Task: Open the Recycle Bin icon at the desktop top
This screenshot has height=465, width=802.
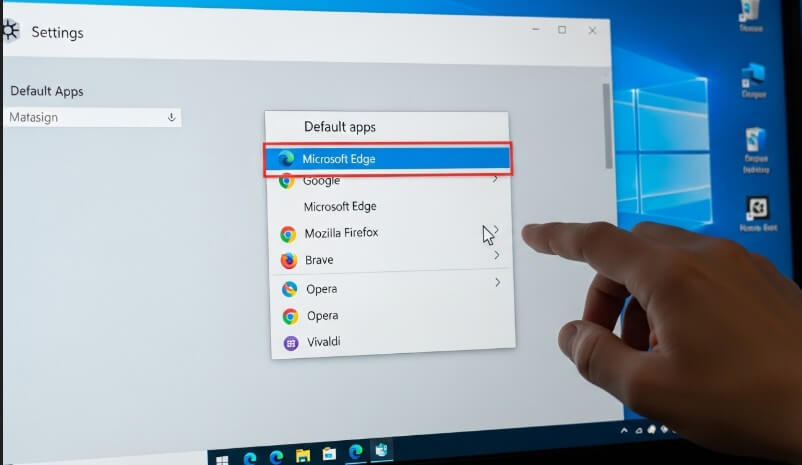Action: pos(750,11)
